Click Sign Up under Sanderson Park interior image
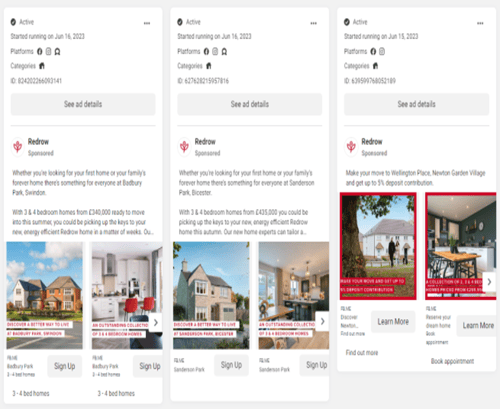500x409 pixels. [x=315, y=365]
